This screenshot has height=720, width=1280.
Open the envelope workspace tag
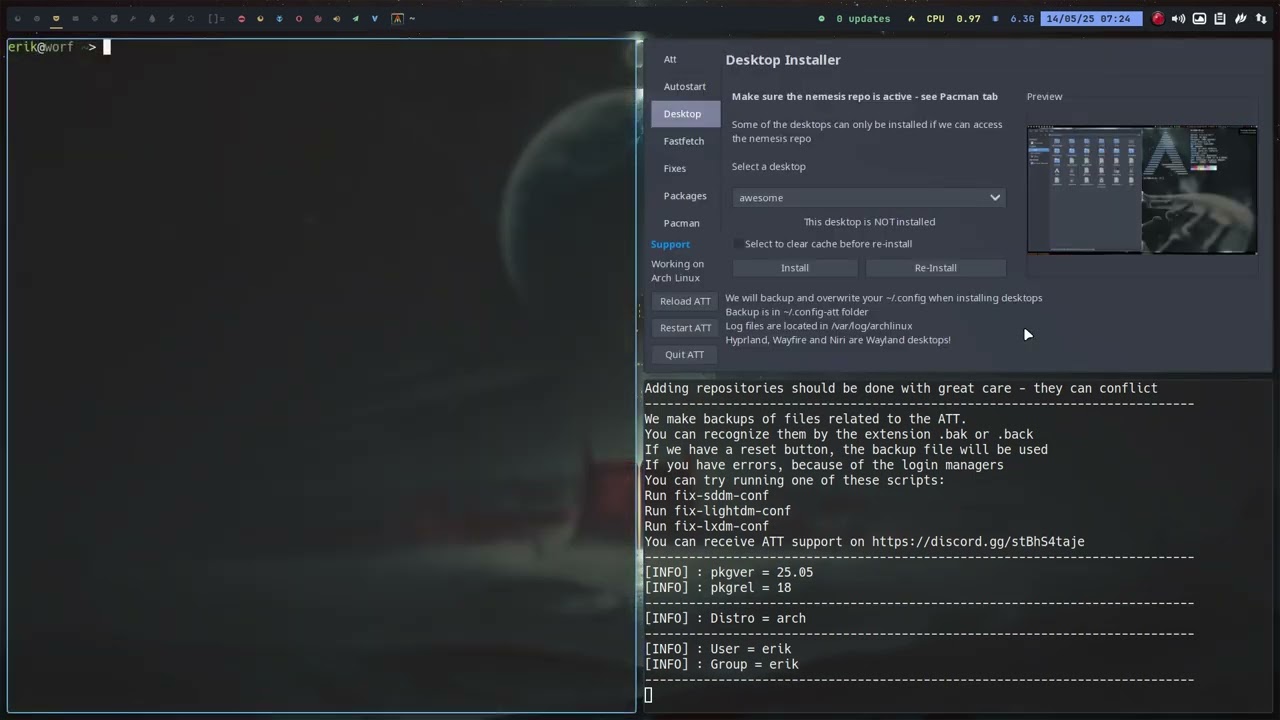pos(75,18)
